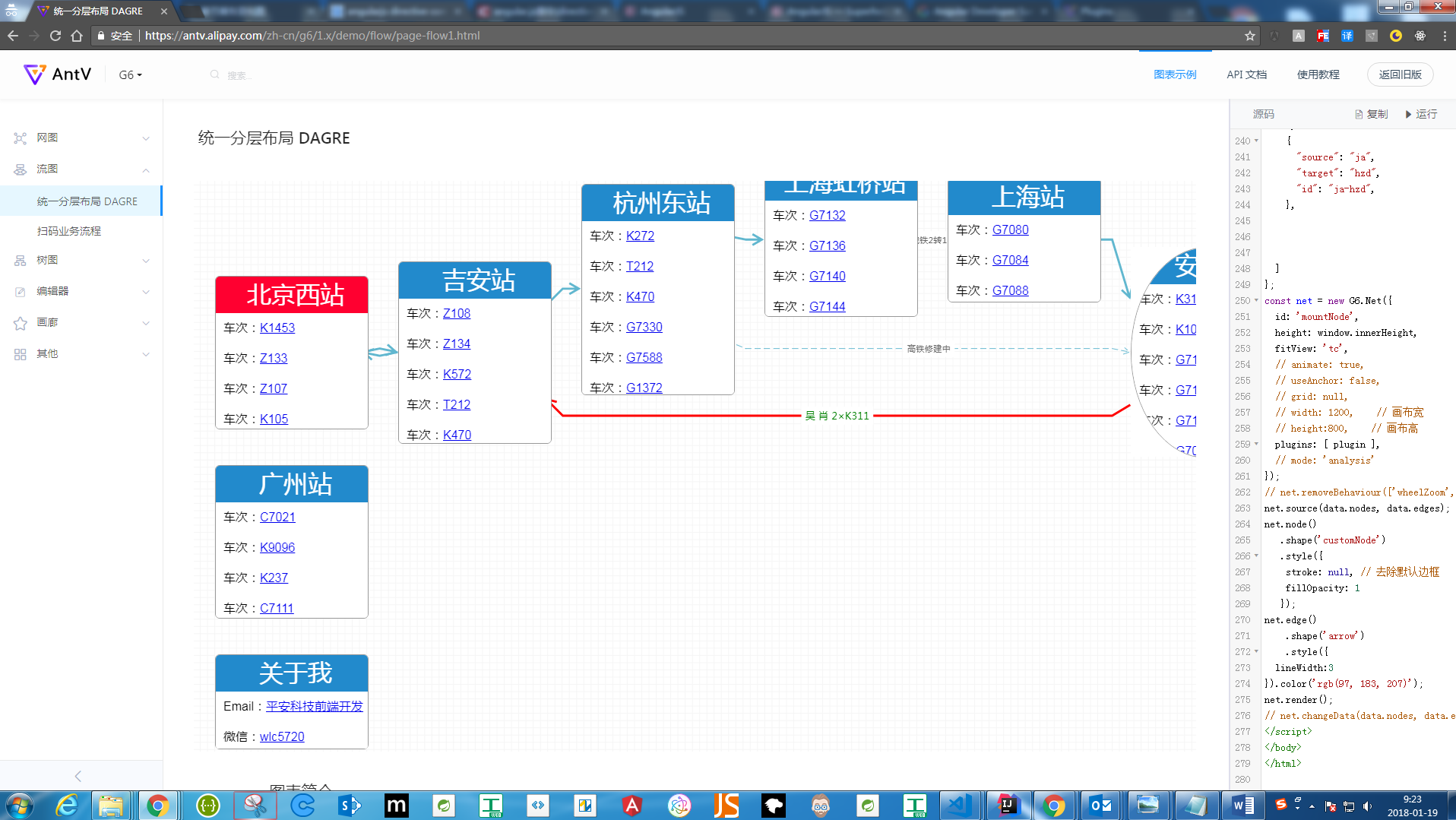The image size is (1456, 820).
Task: Open Internet Explorer from the taskbar
Action: (68, 805)
